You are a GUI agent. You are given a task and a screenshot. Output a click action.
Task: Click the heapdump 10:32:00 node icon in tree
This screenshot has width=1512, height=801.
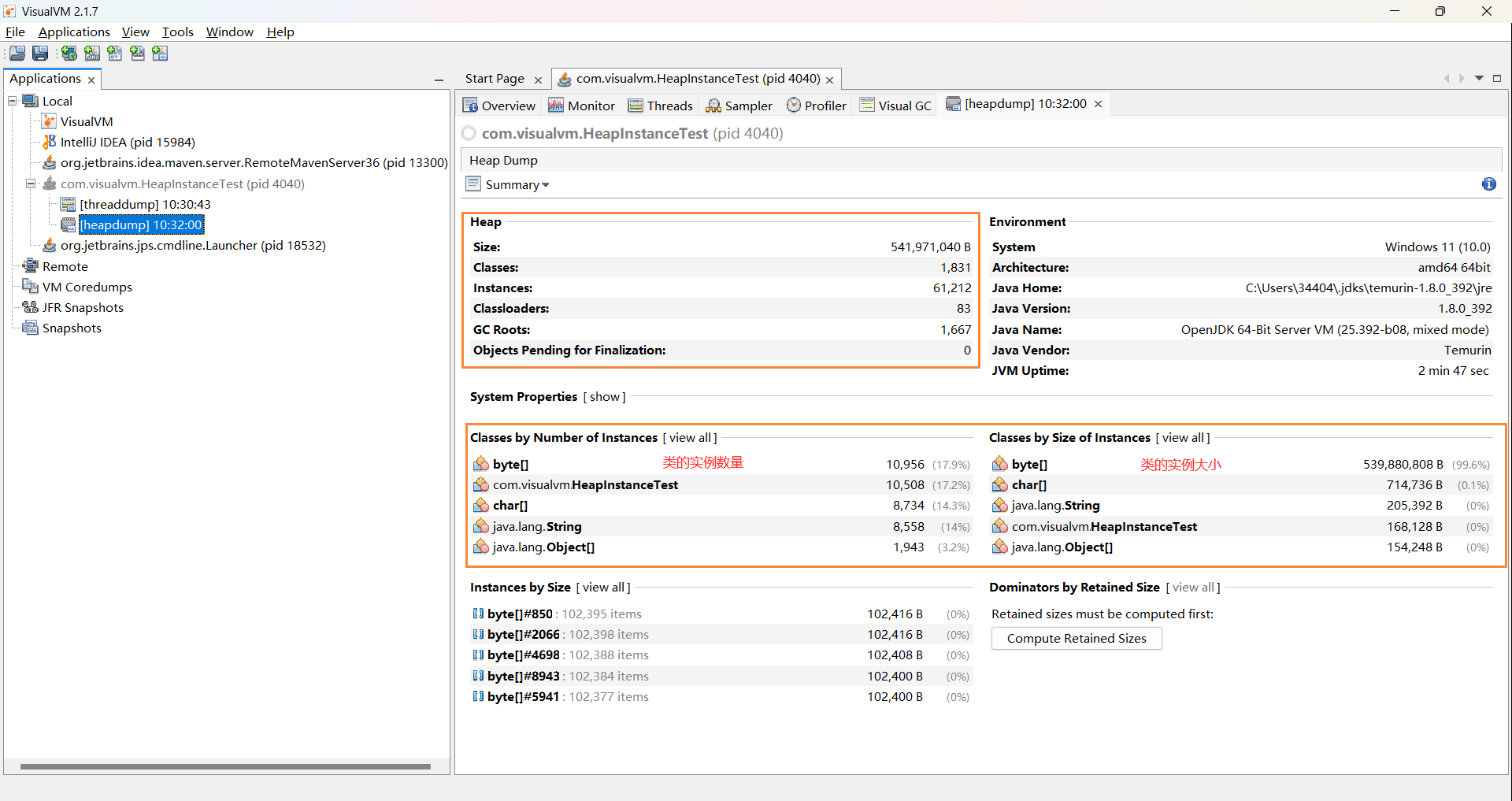coord(69,224)
